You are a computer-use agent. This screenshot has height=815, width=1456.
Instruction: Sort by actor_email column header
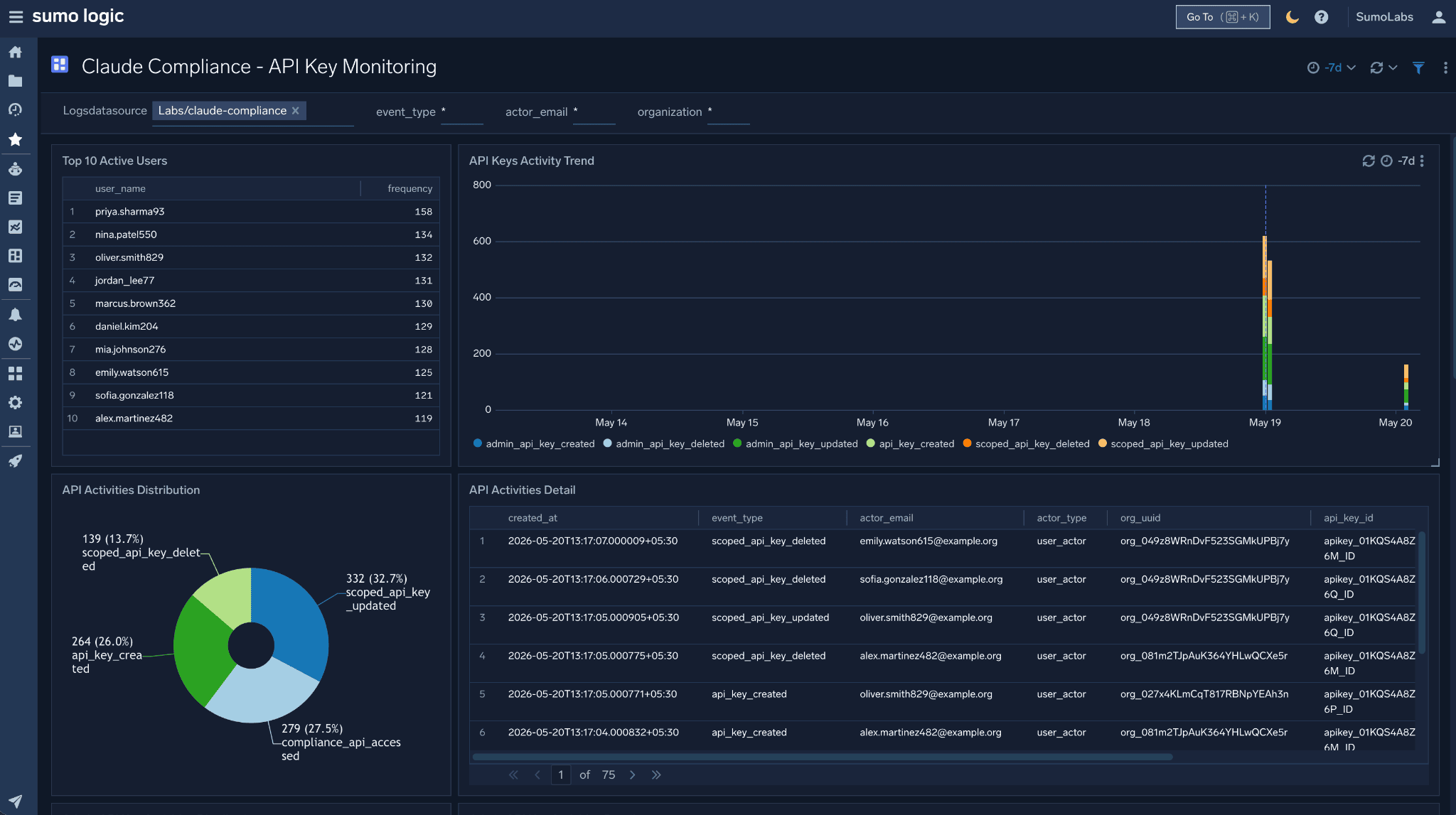click(887, 518)
